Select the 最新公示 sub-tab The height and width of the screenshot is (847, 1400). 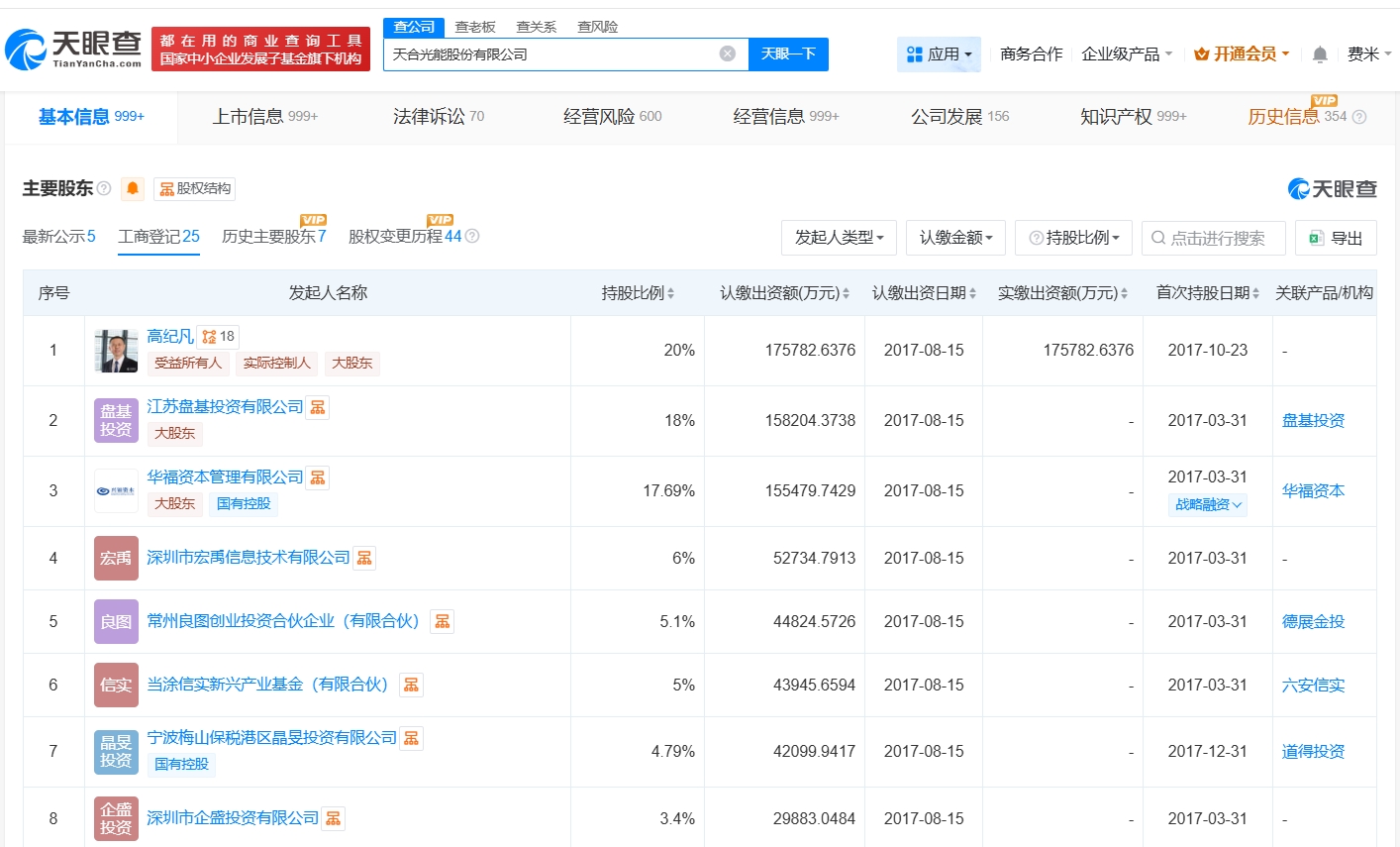click(58, 237)
